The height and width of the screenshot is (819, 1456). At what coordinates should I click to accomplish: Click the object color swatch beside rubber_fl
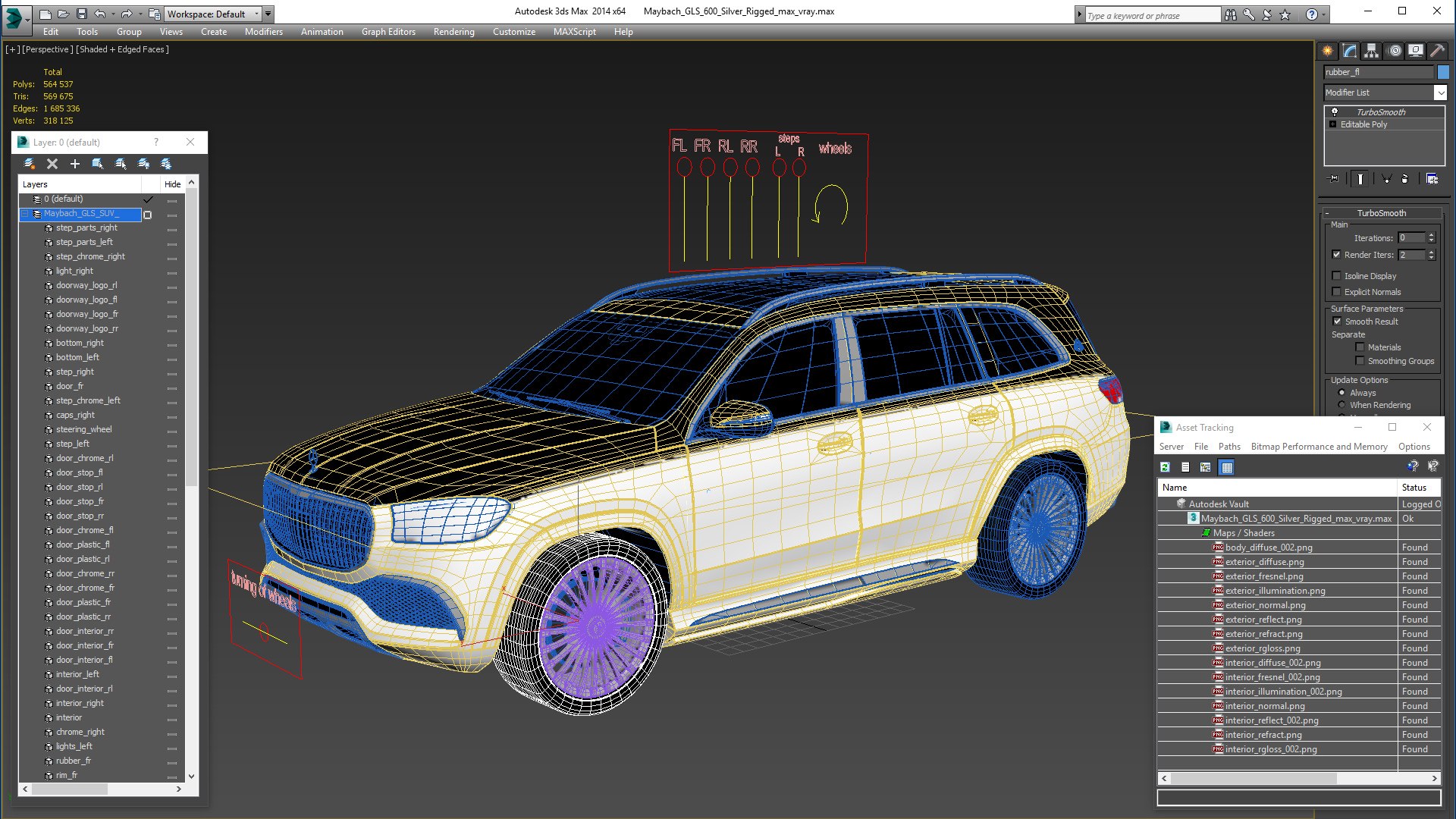(1443, 72)
